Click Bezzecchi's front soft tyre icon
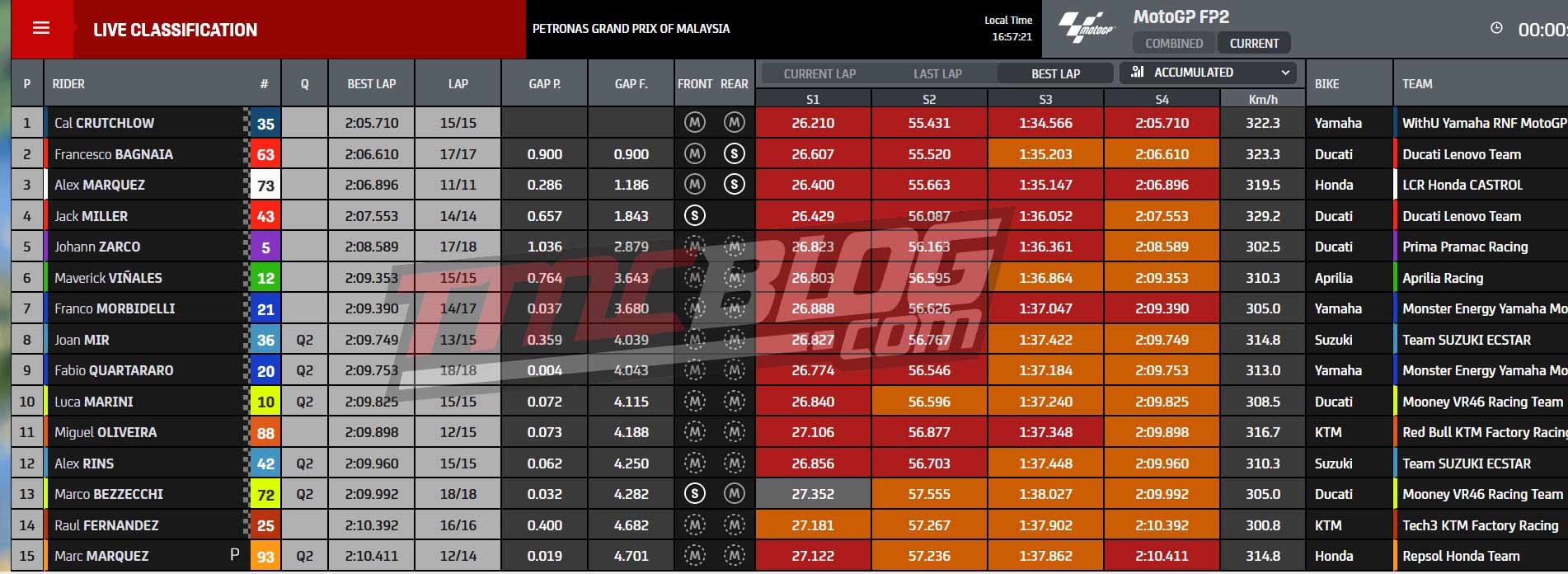1568x574 pixels. 695,494
